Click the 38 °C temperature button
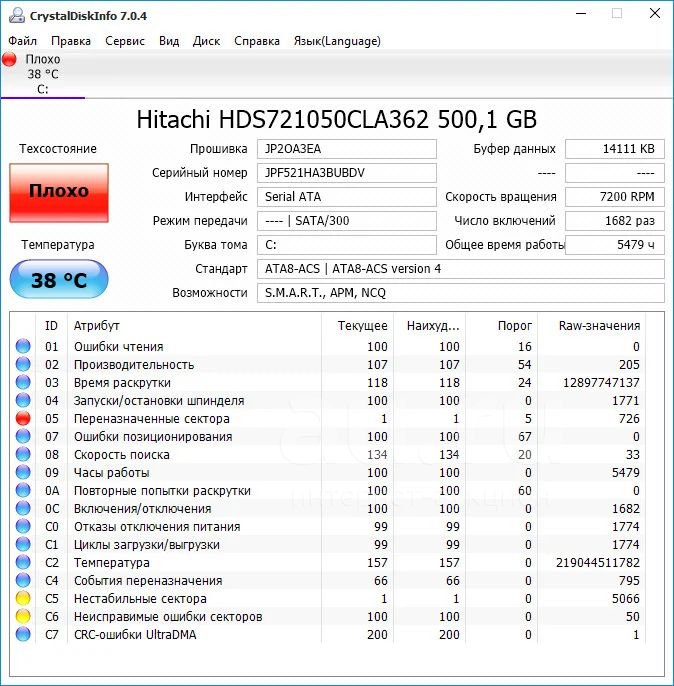Screen dimensions: 674x686 (x=59, y=280)
